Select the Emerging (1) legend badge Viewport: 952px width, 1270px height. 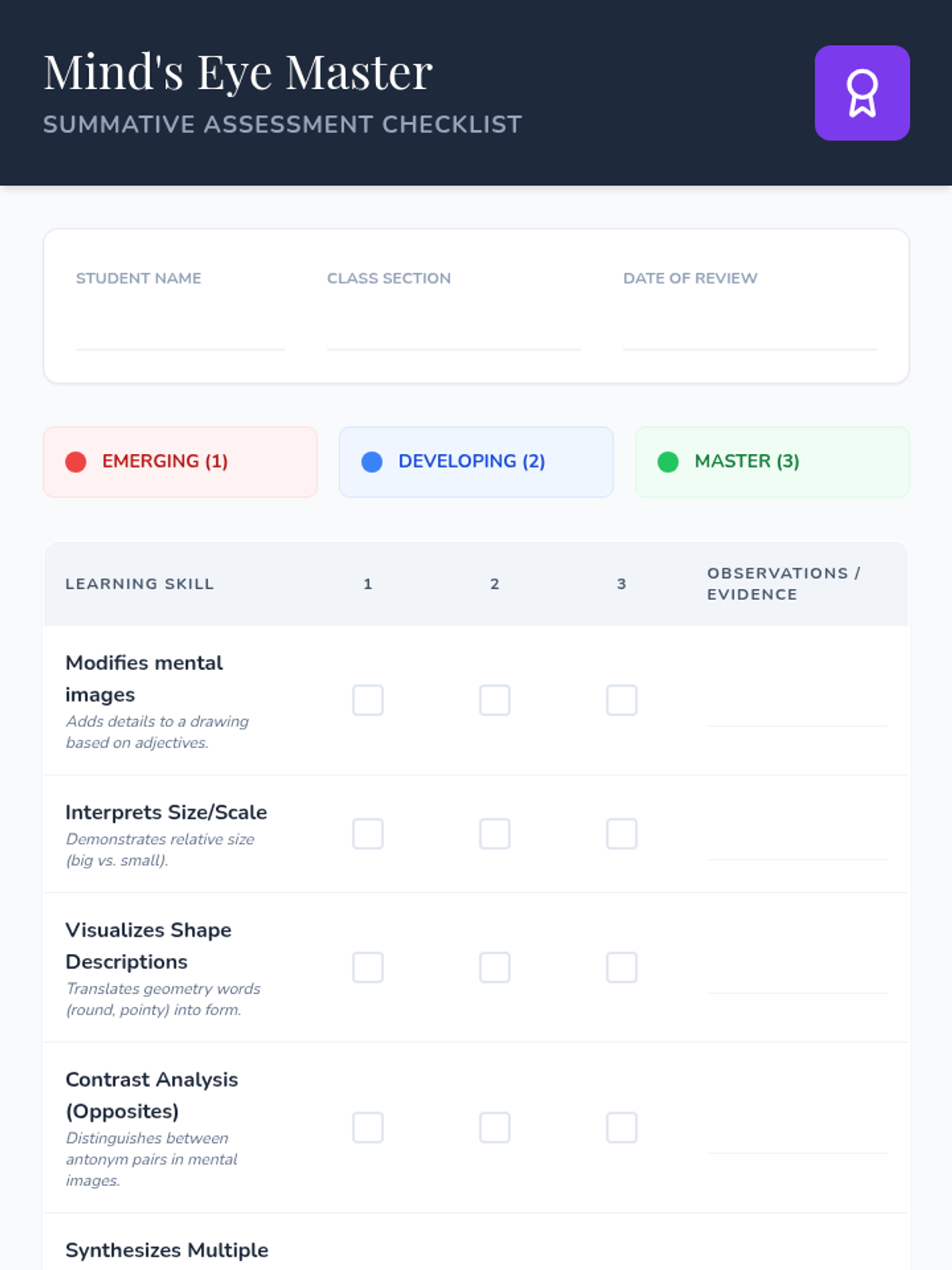pos(180,462)
